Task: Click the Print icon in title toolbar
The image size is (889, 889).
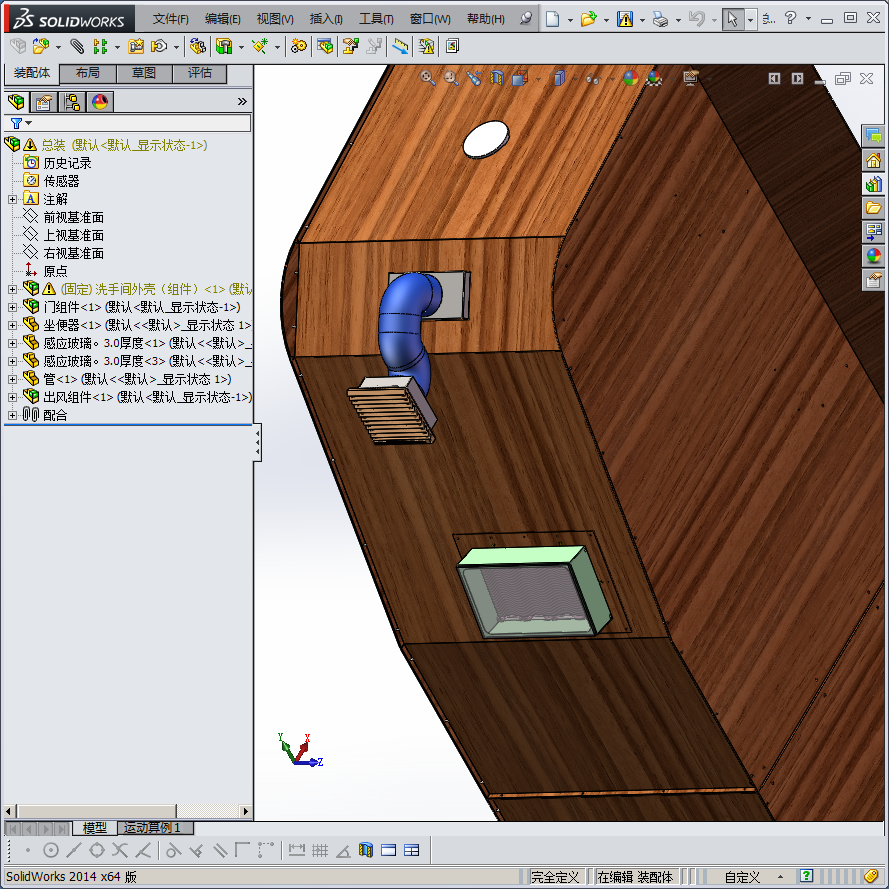Action: 660,19
